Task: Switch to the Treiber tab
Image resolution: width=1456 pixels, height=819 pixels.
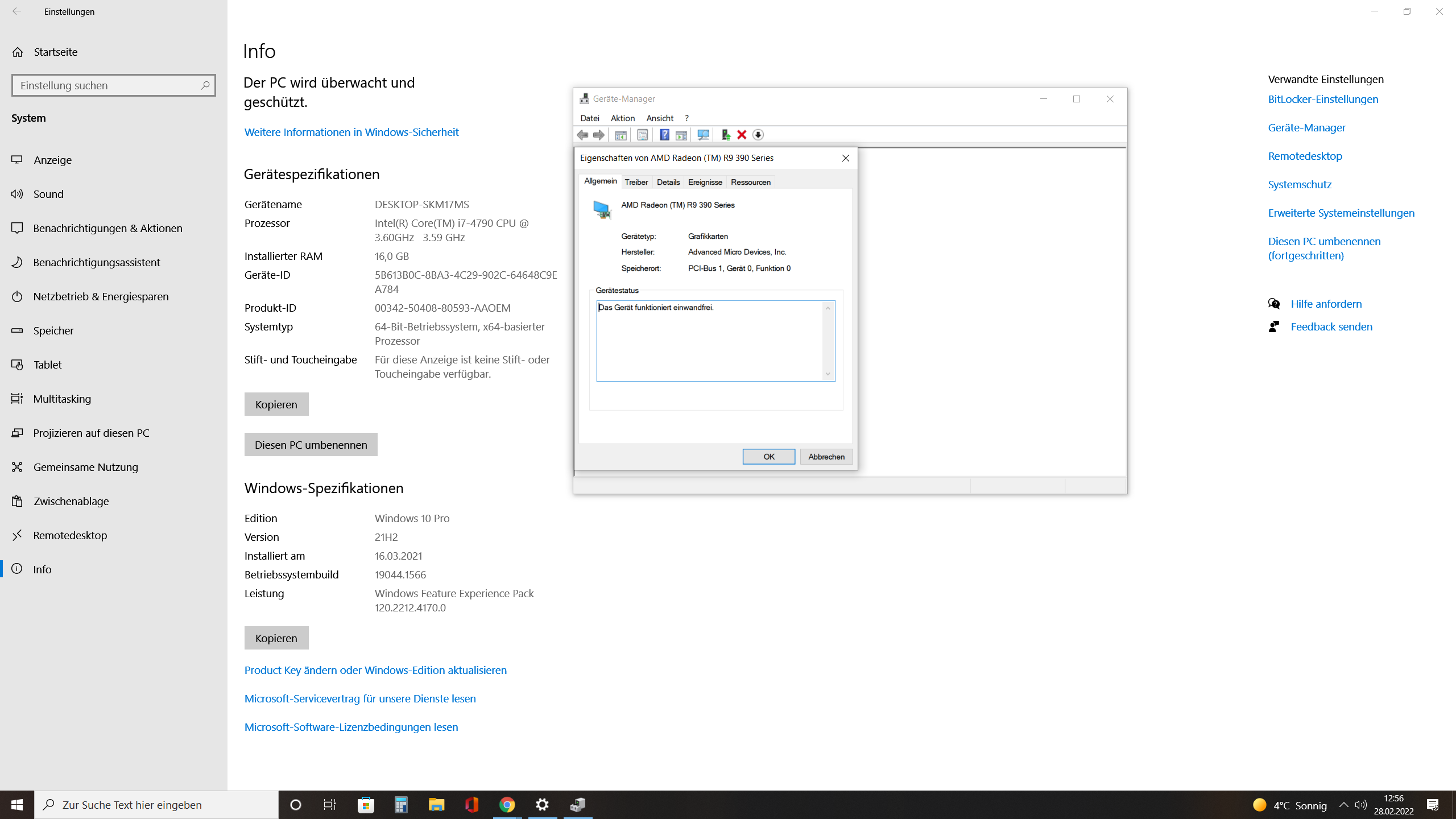Action: [636, 182]
